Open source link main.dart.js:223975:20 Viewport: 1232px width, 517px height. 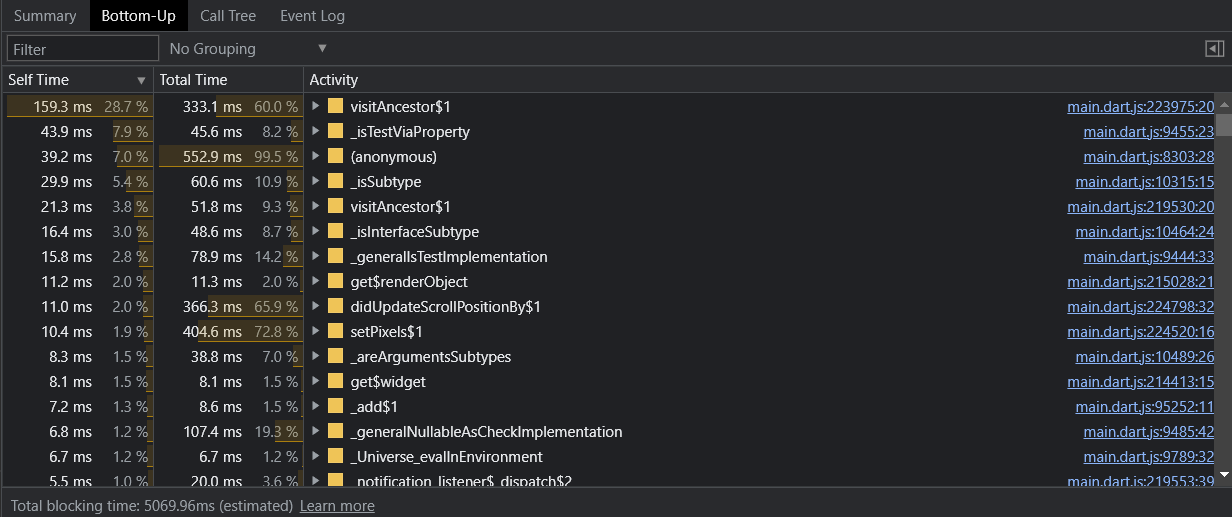click(x=1140, y=106)
